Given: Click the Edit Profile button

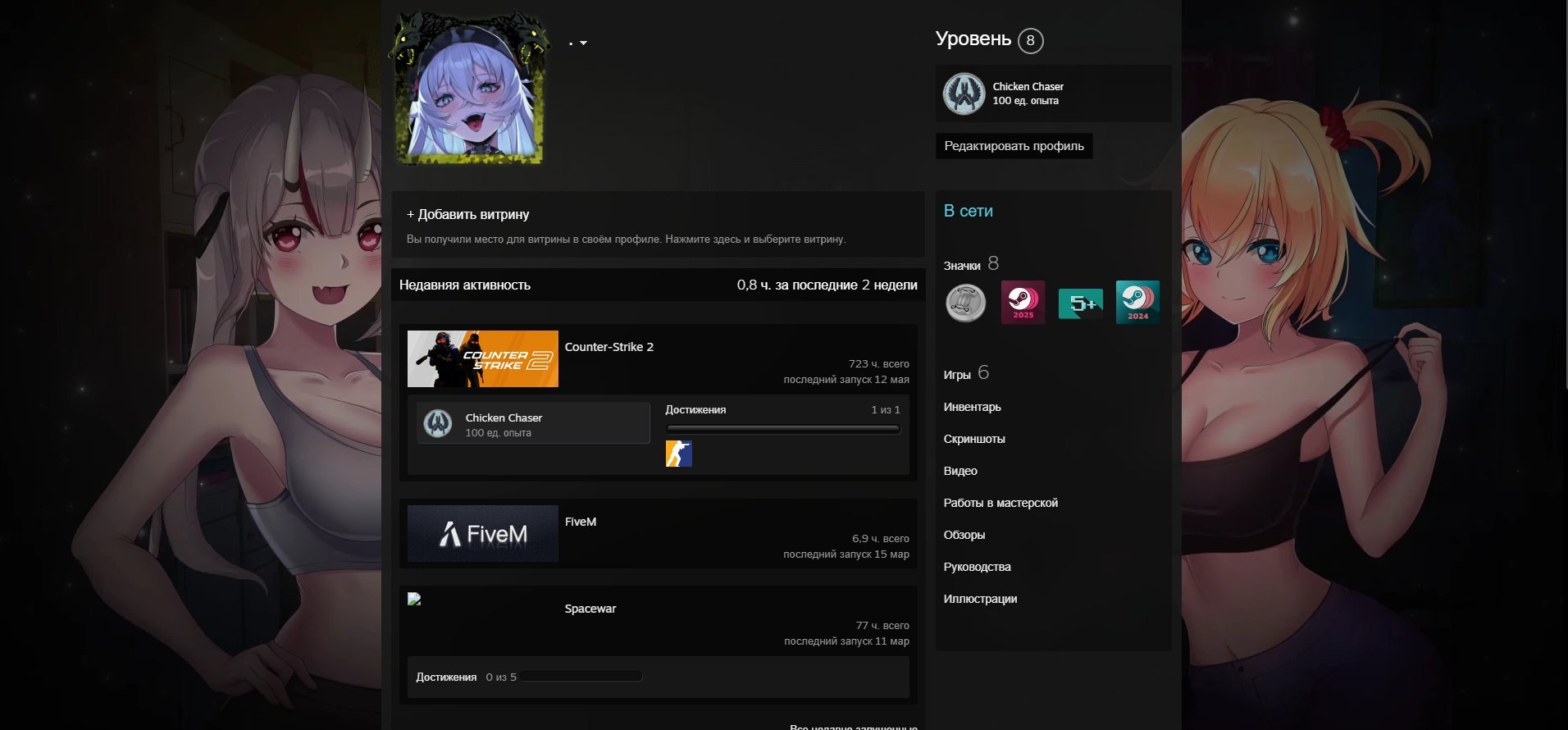Looking at the screenshot, I should pyautogui.click(x=1014, y=146).
